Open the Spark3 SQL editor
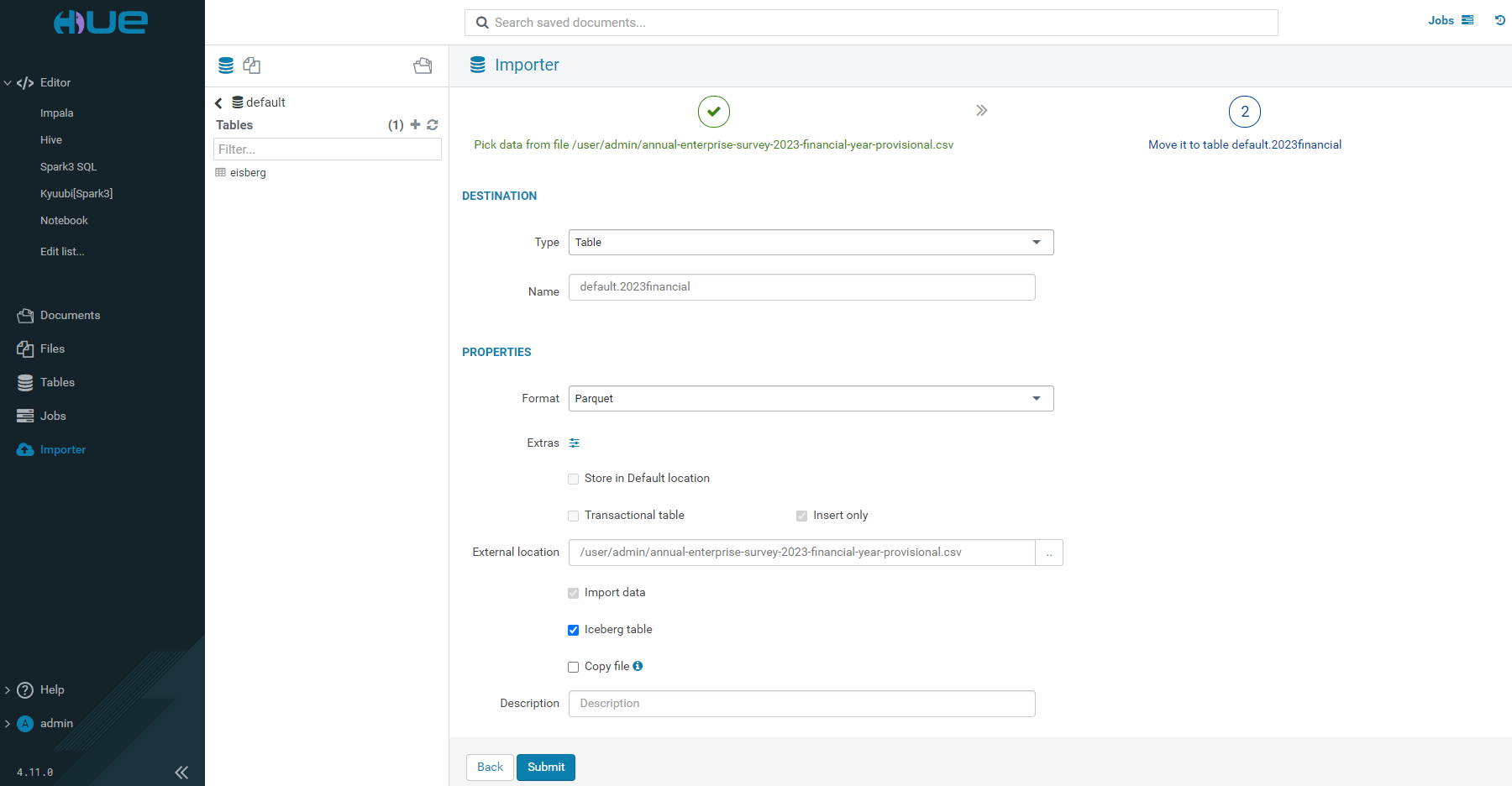This screenshot has height=786, width=1512. (x=69, y=167)
